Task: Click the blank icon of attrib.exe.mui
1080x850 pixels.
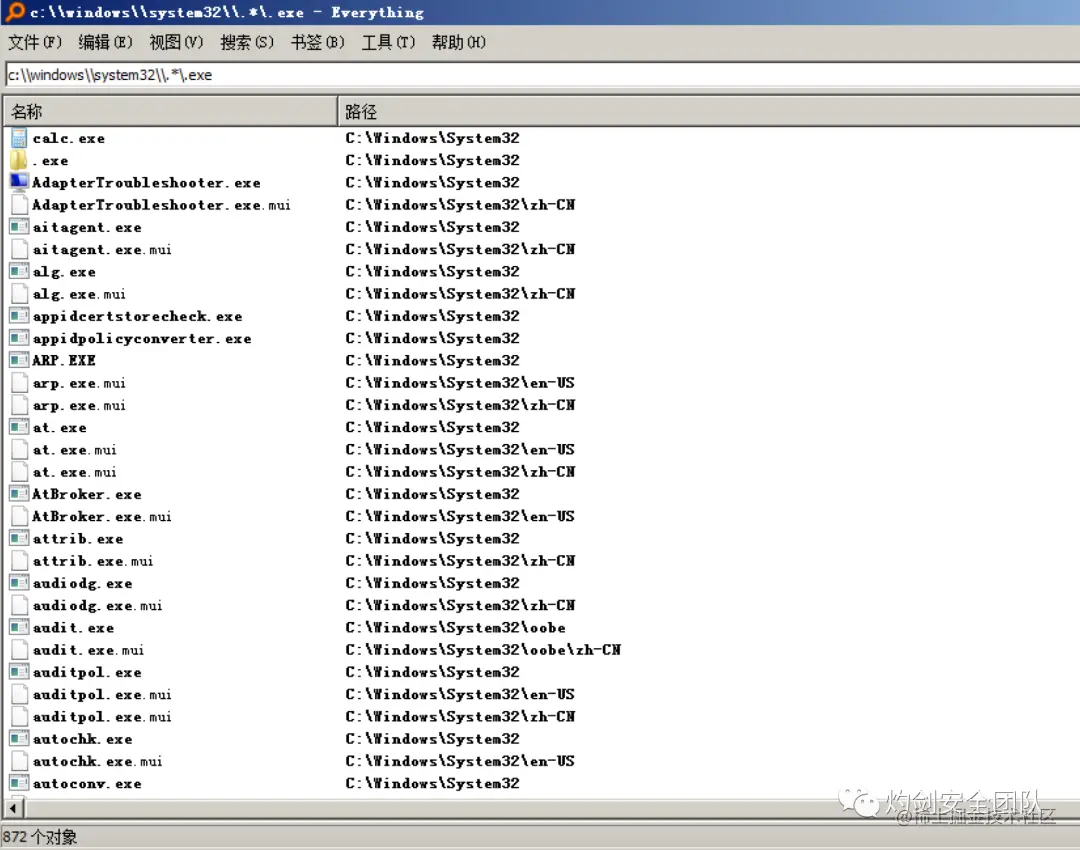Action: [x=20, y=561]
